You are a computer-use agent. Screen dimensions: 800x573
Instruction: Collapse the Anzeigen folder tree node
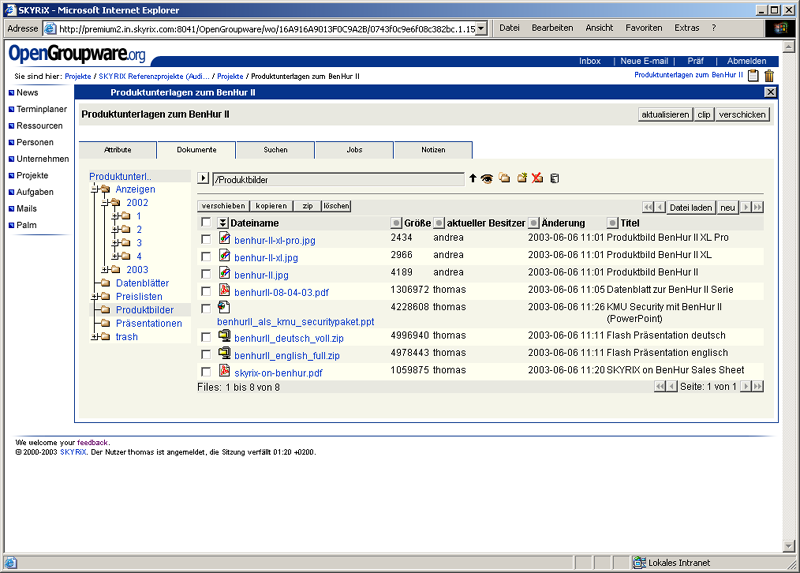click(94, 189)
